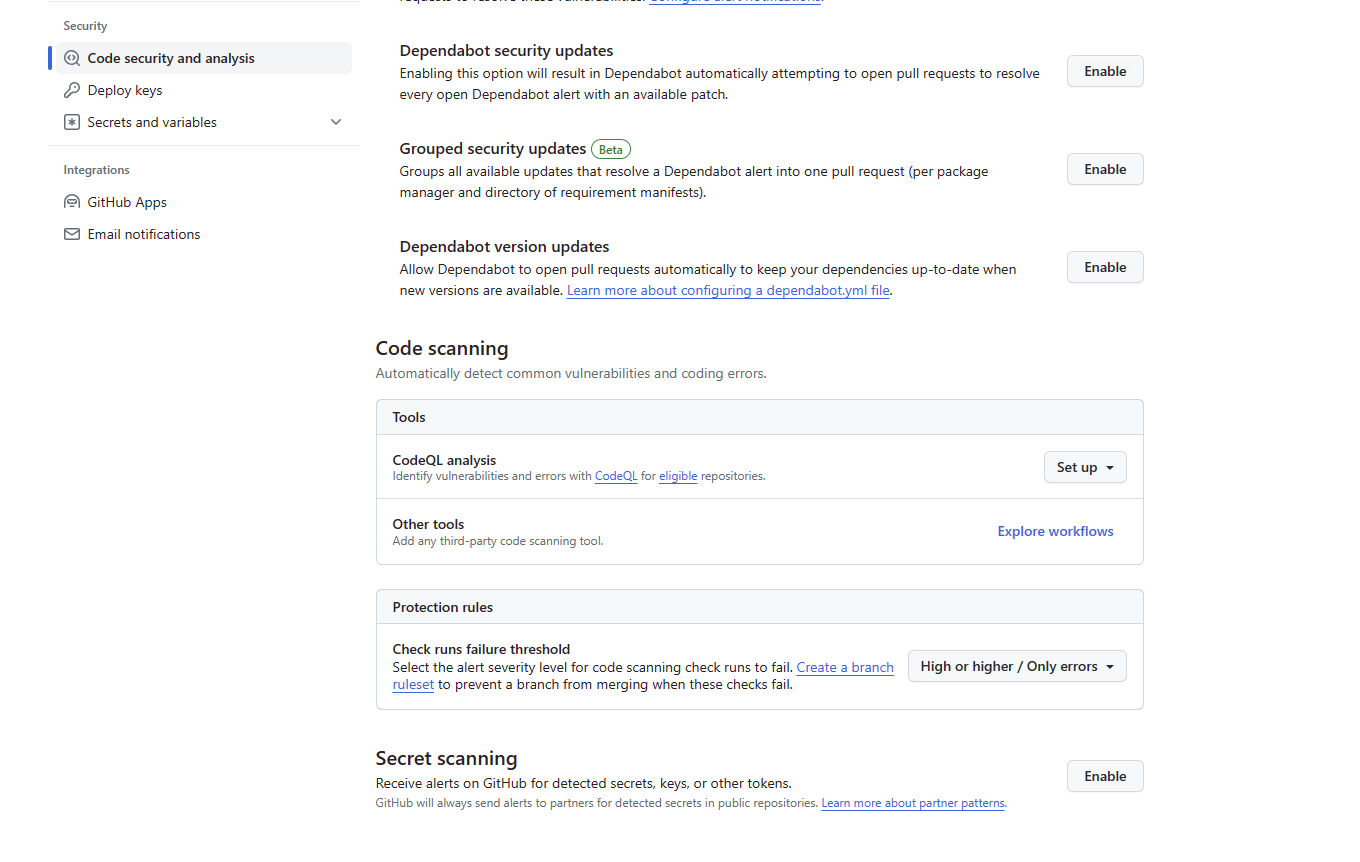The width and height of the screenshot is (1360, 862).
Task: Click the Security sidebar heading
Action: [85, 26]
